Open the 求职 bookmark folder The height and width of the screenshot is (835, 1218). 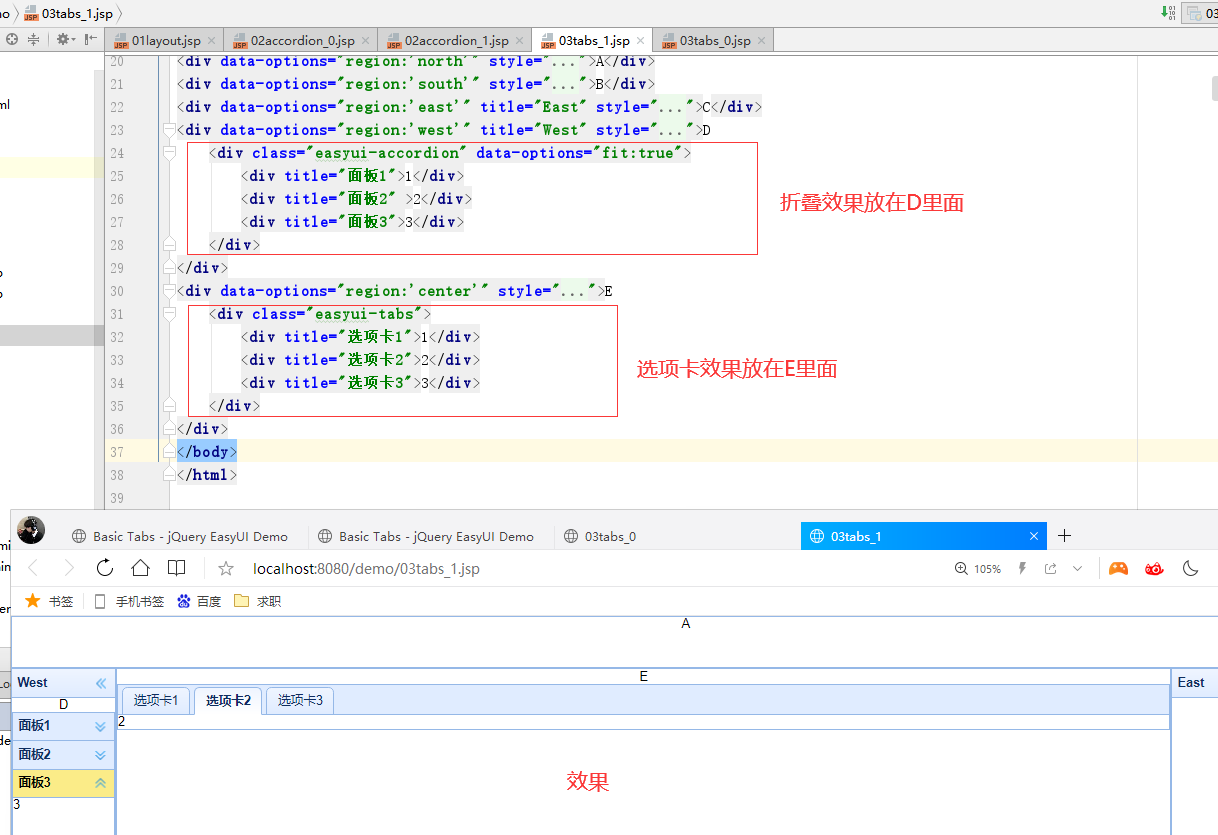(257, 601)
